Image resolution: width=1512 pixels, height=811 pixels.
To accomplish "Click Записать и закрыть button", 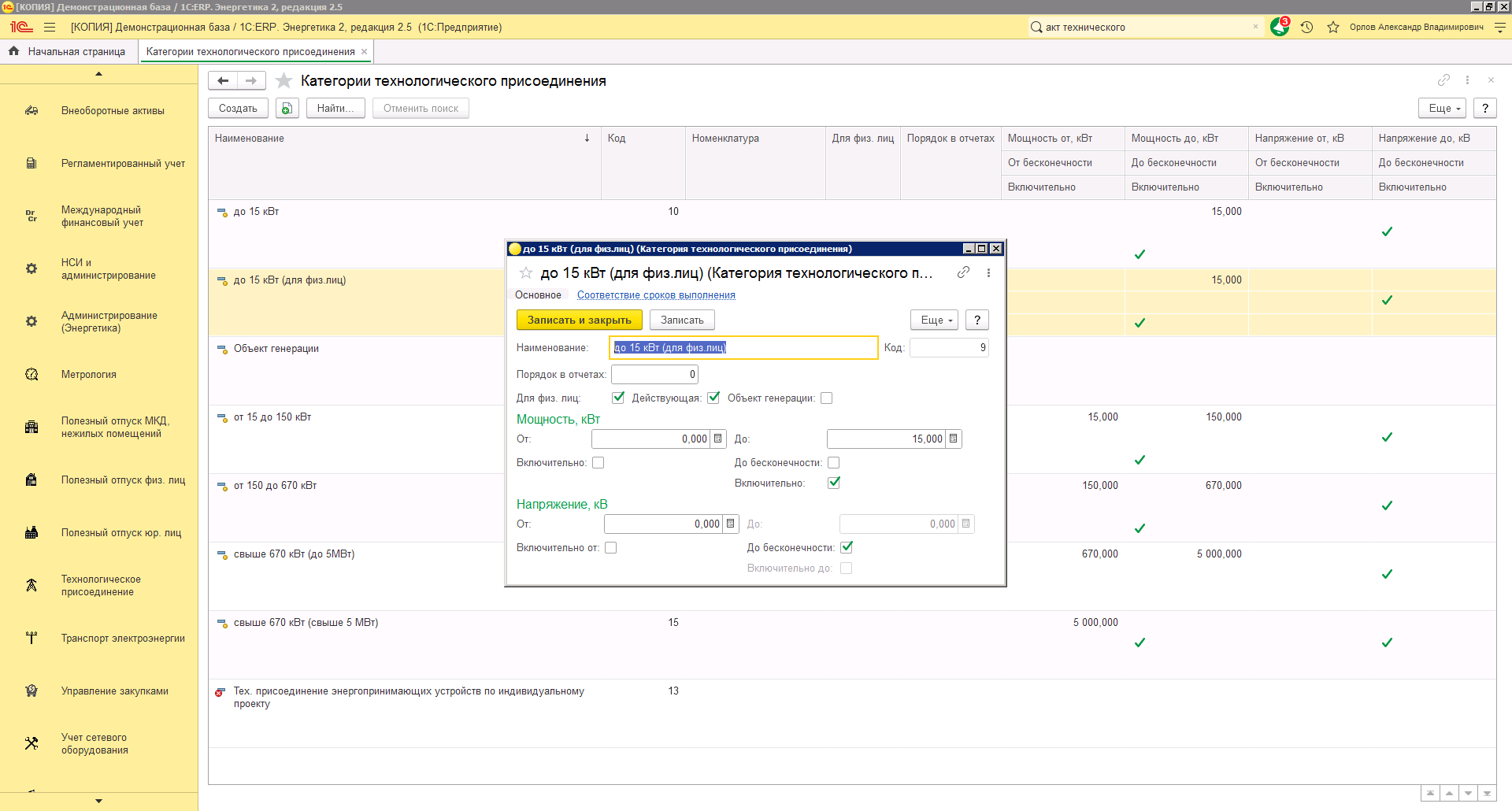I will pyautogui.click(x=580, y=320).
